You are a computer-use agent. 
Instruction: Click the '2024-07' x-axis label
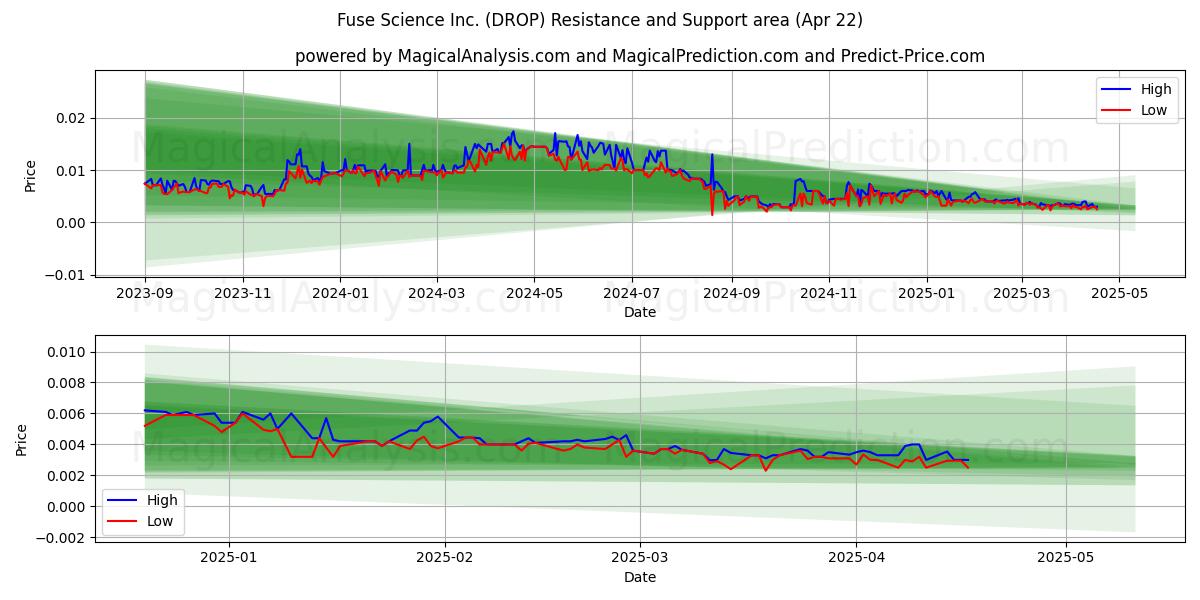click(632, 294)
